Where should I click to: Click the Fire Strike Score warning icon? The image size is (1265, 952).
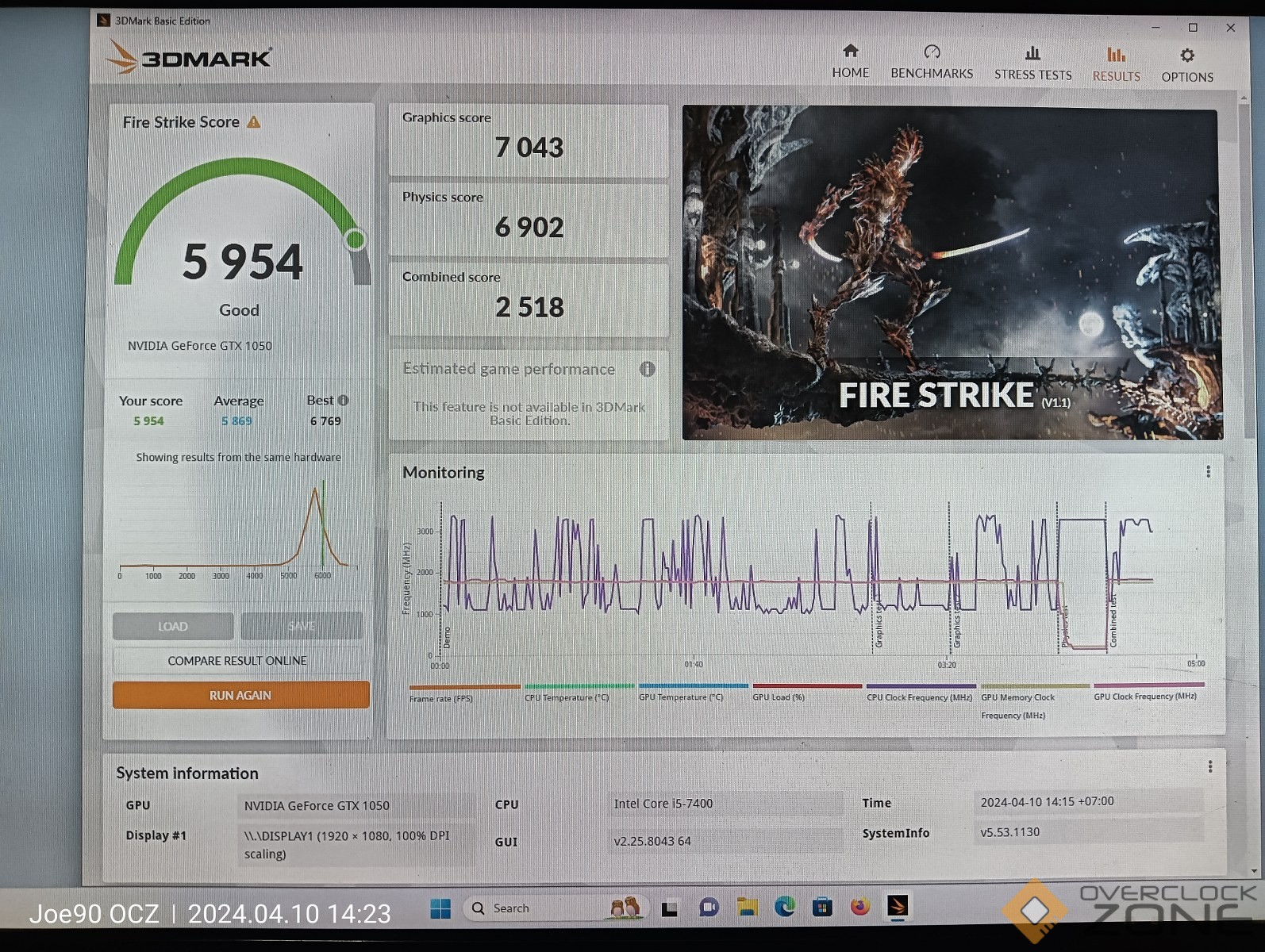254,122
